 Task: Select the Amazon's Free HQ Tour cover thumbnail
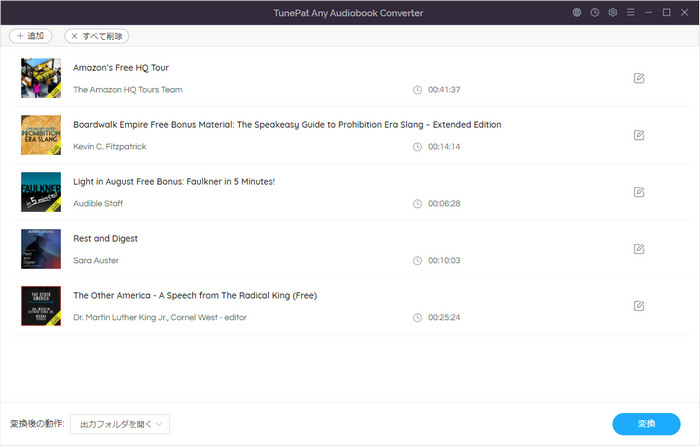click(x=41, y=78)
